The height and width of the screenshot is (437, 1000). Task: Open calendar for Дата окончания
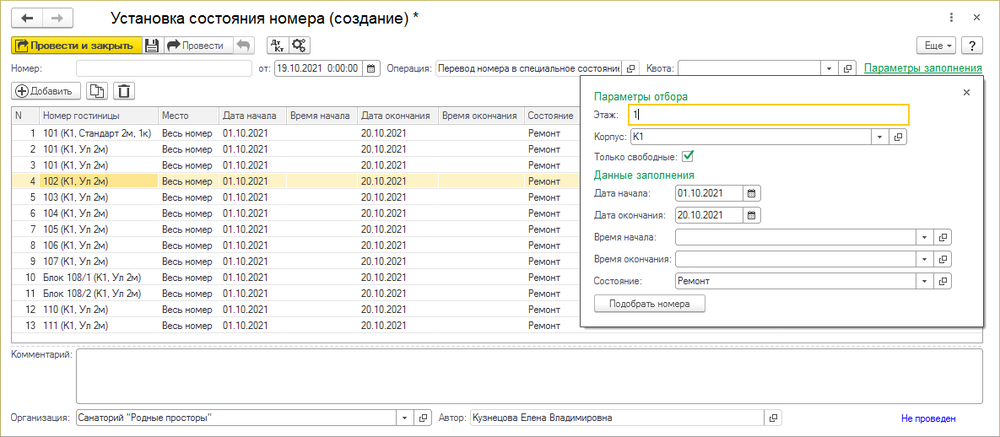pyautogui.click(x=752, y=215)
